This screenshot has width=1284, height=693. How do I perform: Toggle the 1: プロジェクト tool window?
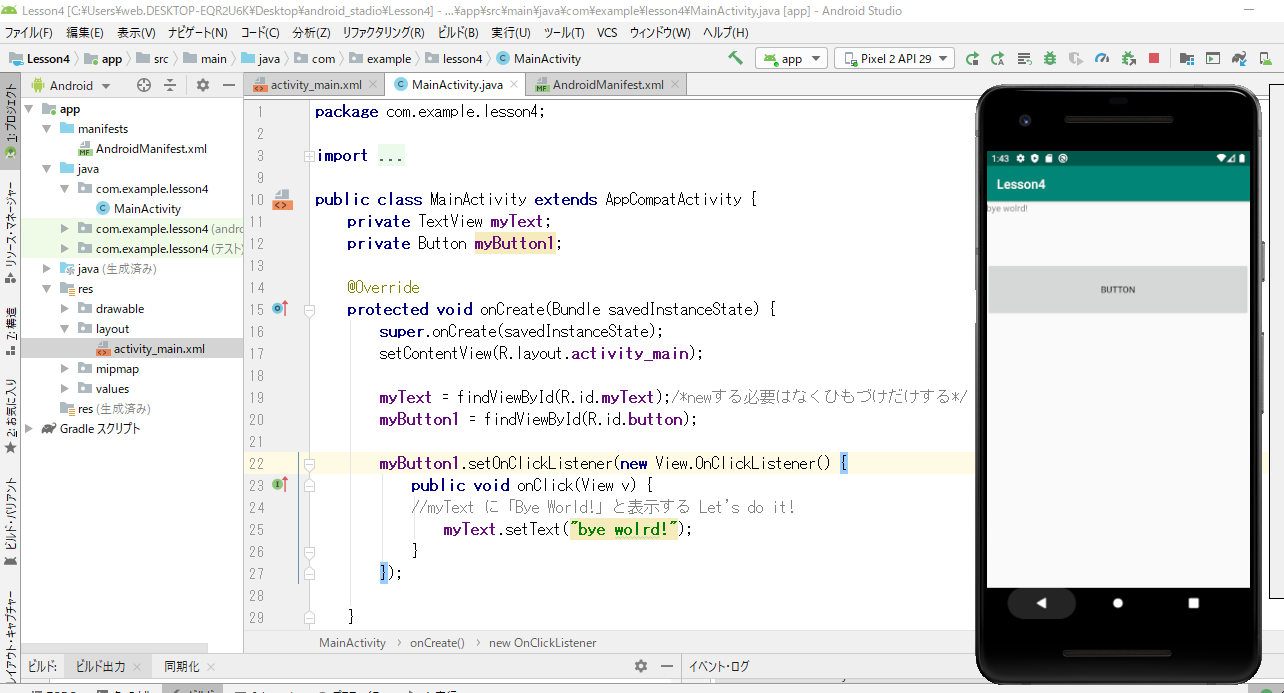click(x=10, y=119)
